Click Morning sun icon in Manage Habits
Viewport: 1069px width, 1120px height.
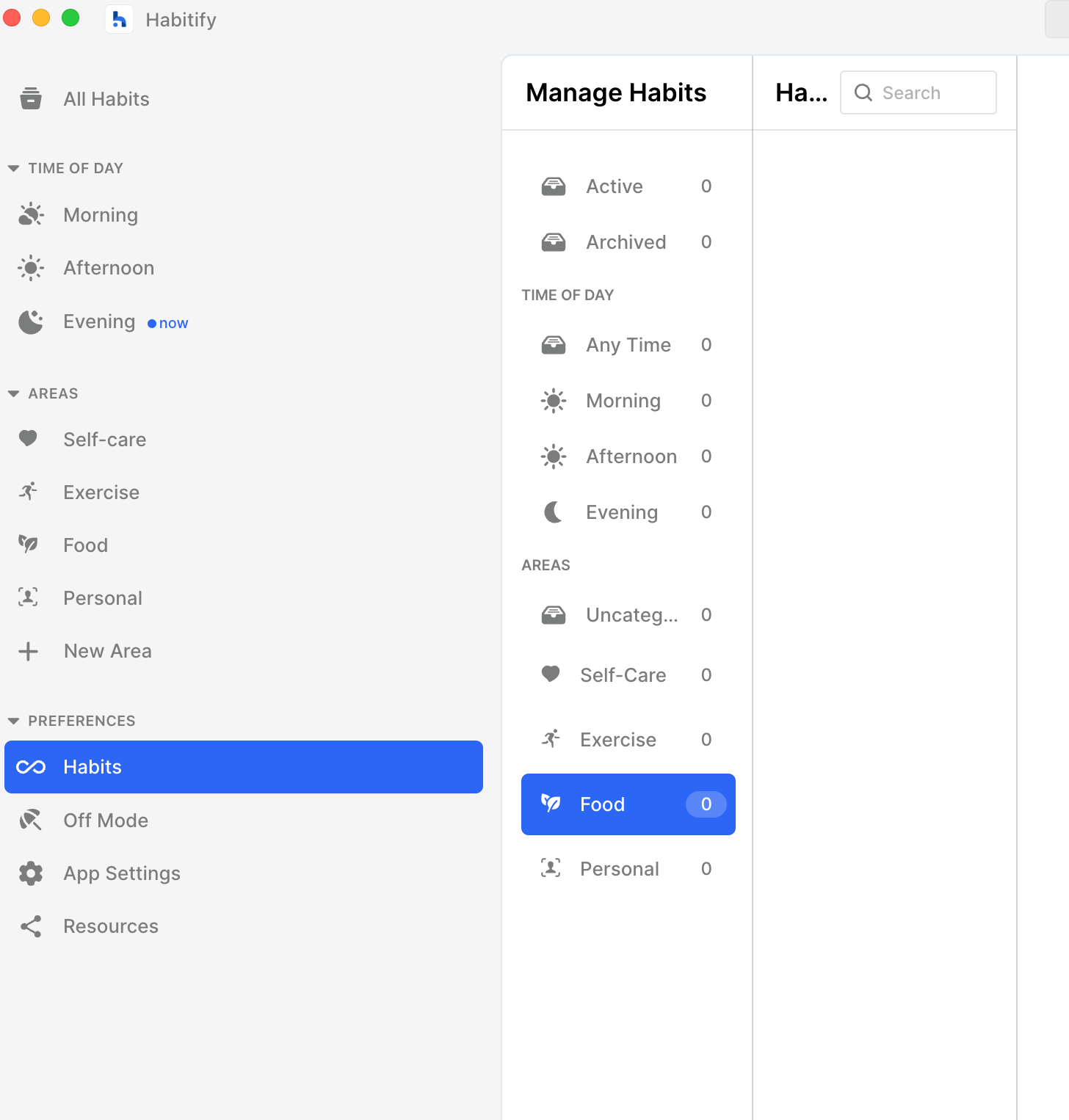[554, 401]
